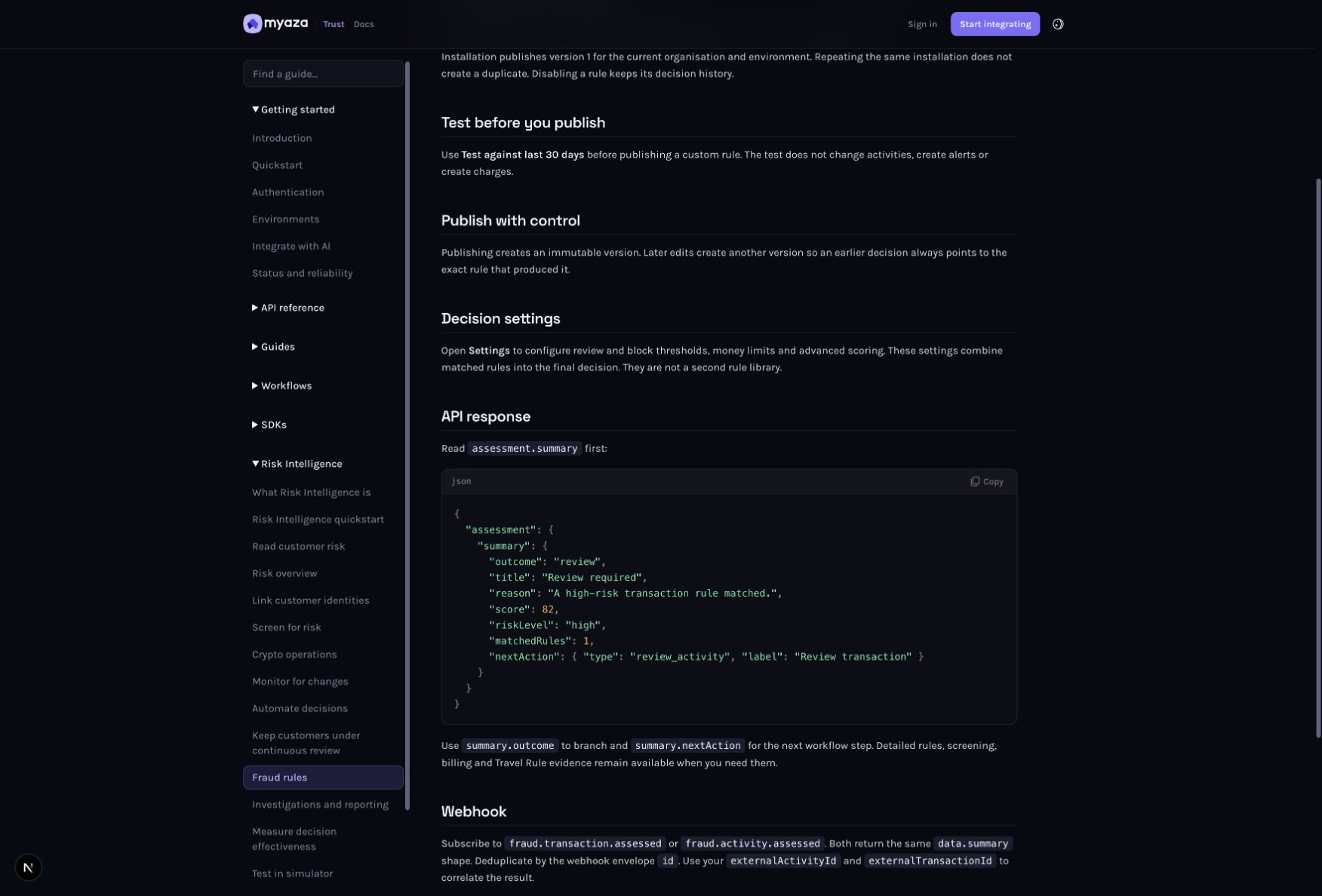Open the Introduction guide
The height and width of the screenshot is (896, 1322).
tap(282, 138)
